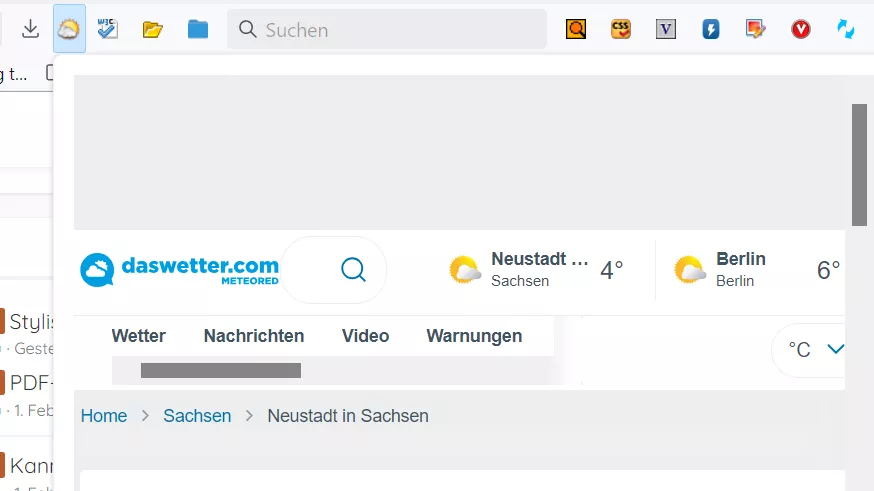Open the downloads arrow icon
This screenshot has height=491, width=874.
point(31,29)
